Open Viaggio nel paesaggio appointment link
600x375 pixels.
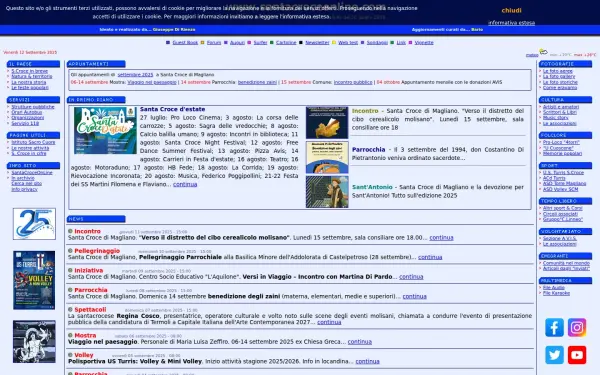pos(152,82)
